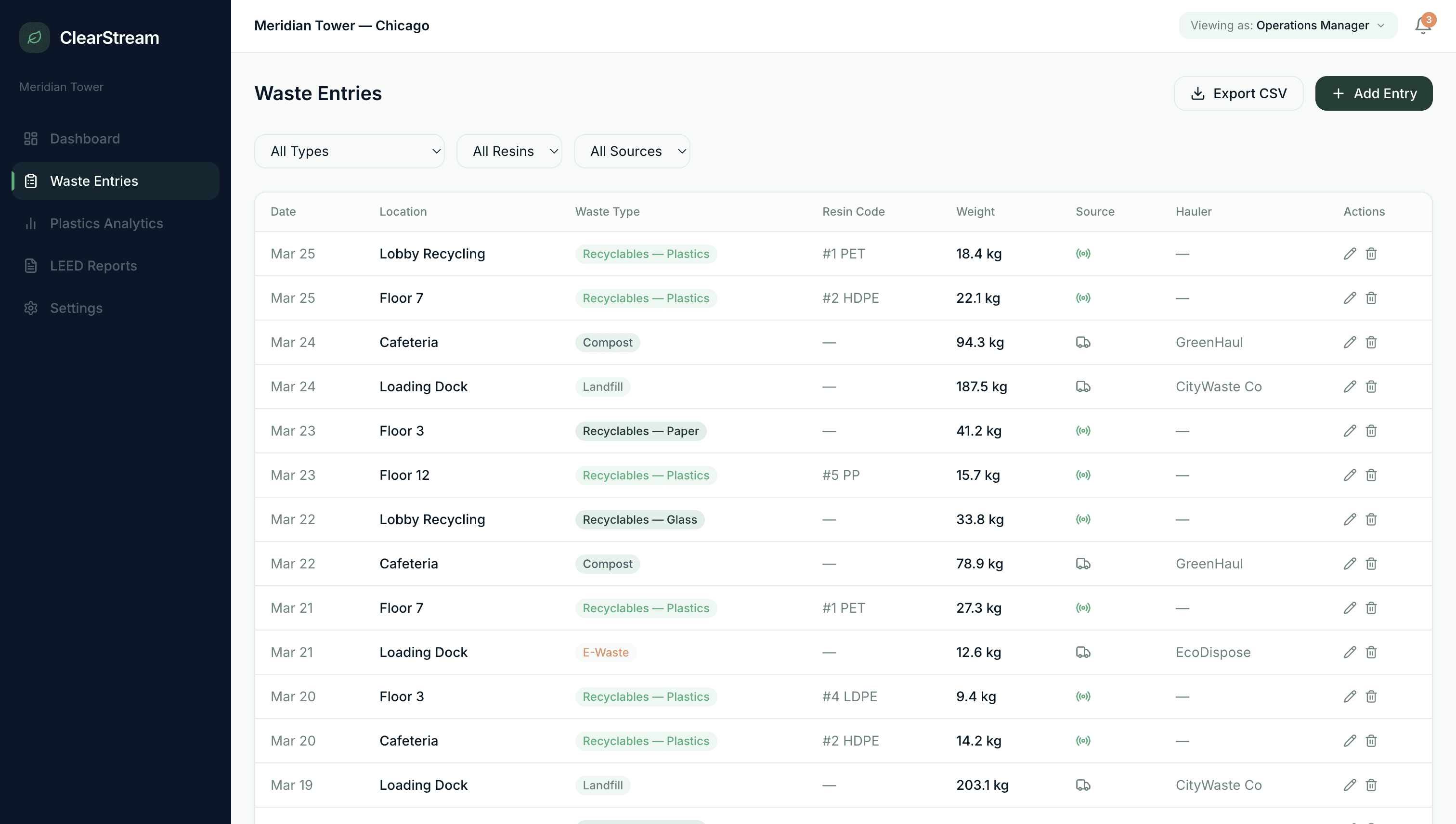
Task: Delete the E-Waste Loading Dock entry
Action: coord(1371,653)
